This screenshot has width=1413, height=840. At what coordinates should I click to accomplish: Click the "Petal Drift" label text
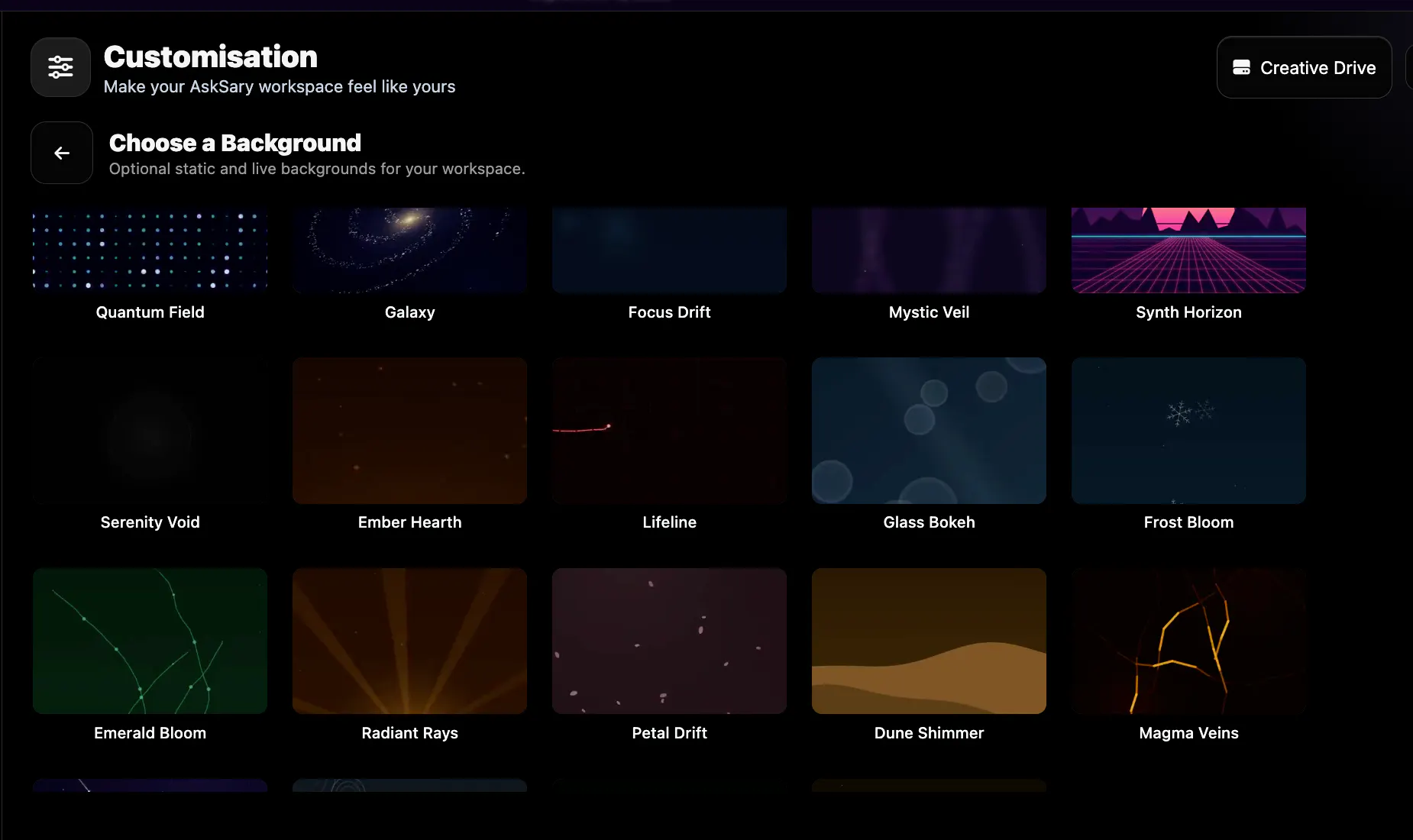coord(670,733)
